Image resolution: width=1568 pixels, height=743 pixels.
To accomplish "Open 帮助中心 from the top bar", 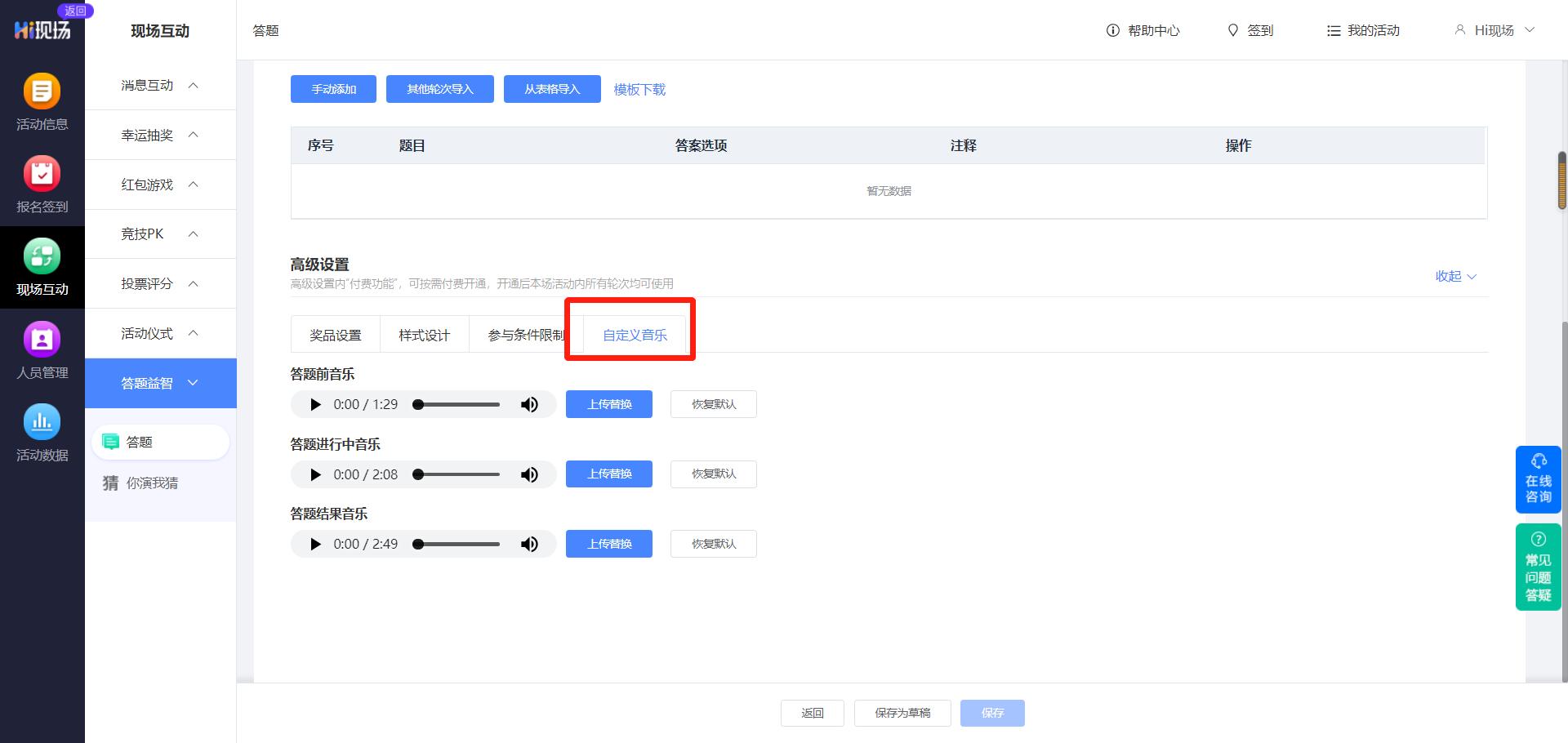I will (x=1143, y=30).
